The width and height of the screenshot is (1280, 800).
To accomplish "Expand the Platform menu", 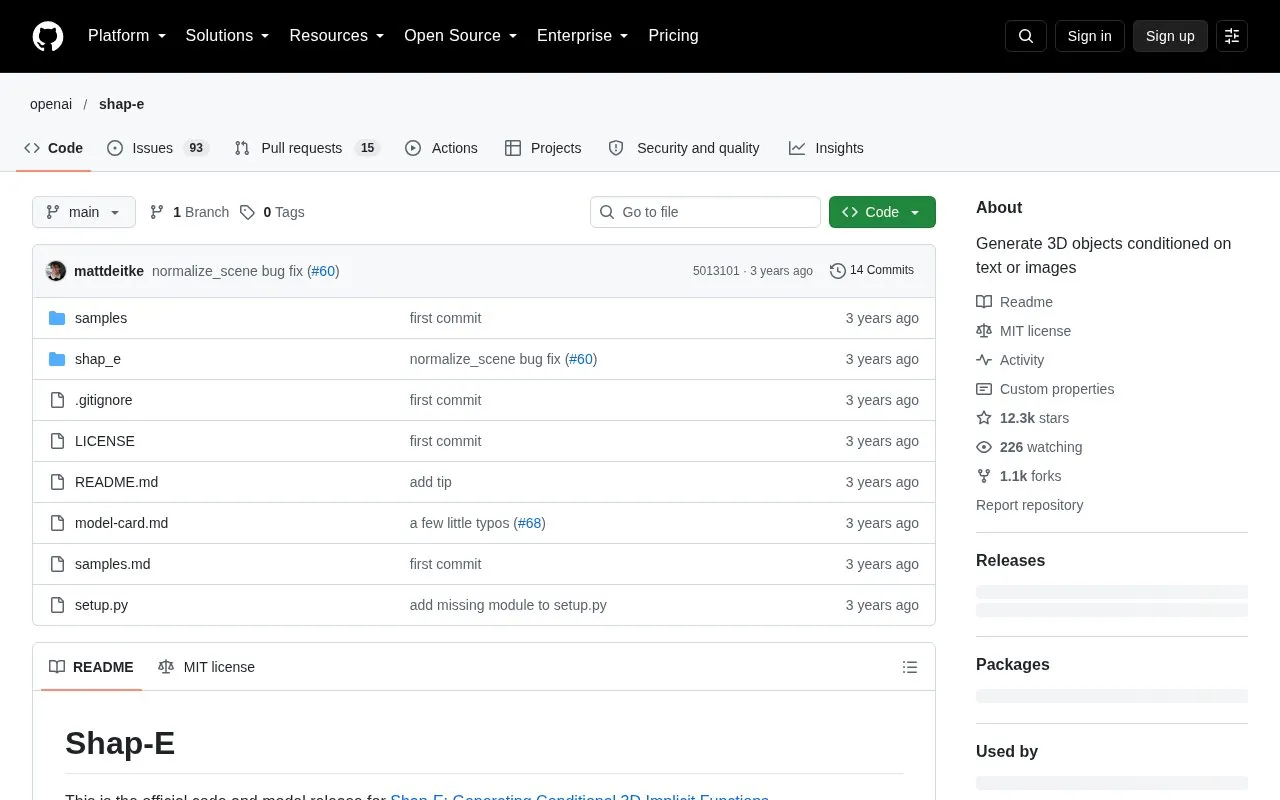I will pos(127,36).
